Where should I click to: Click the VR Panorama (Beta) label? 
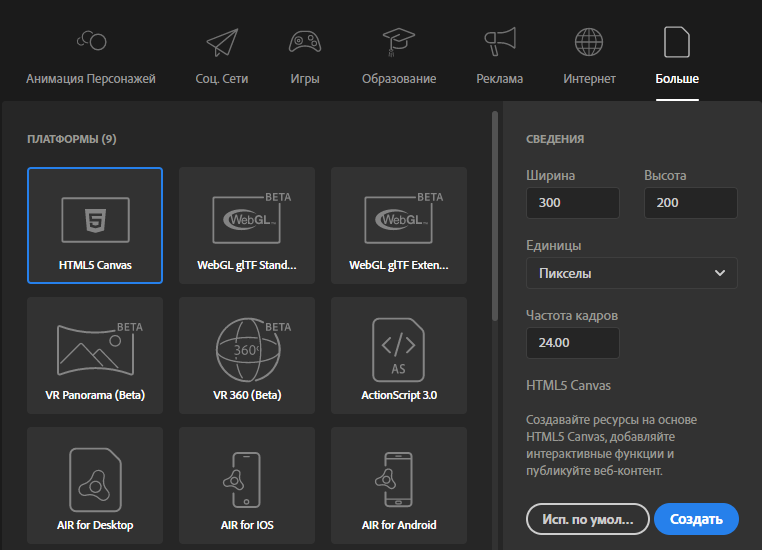pos(95,395)
